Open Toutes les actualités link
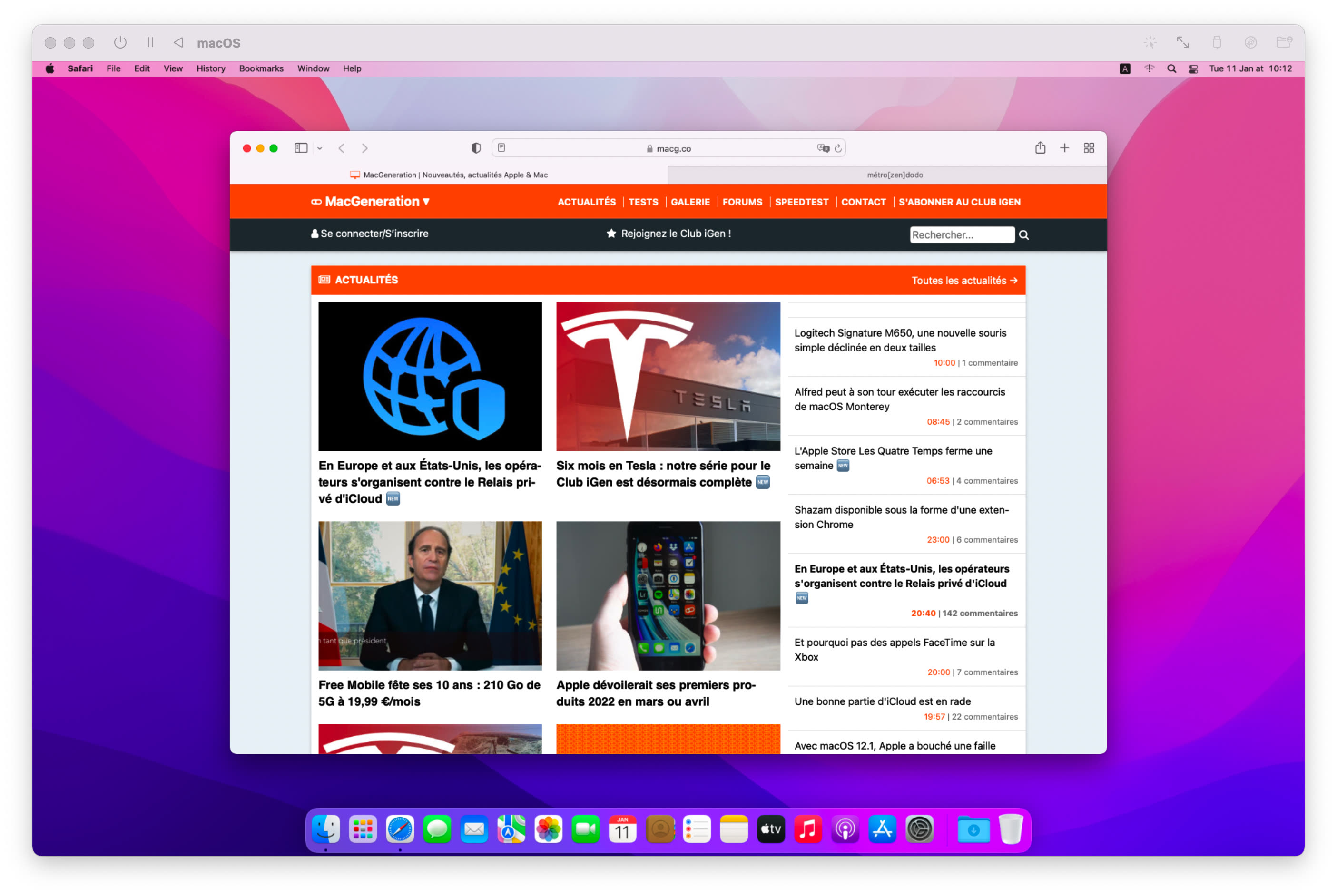 pyautogui.click(x=964, y=281)
